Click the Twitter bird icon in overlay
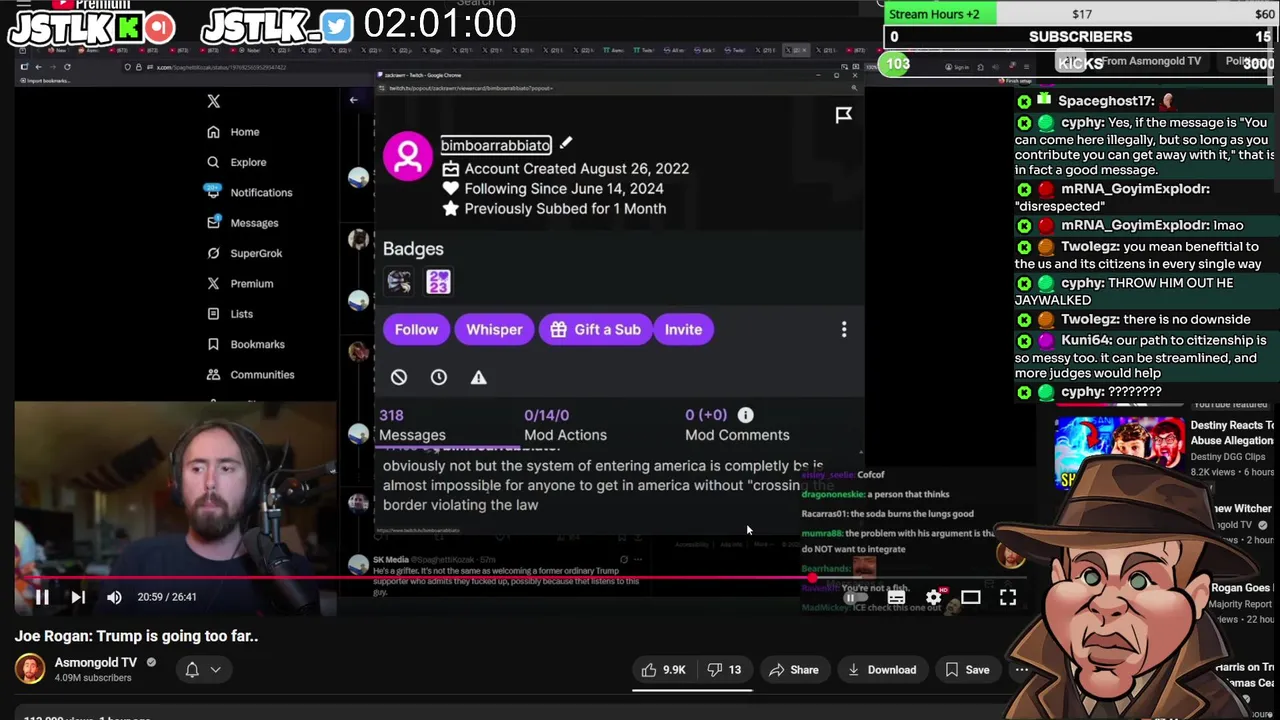This screenshot has height=720, width=1280. (337, 27)
